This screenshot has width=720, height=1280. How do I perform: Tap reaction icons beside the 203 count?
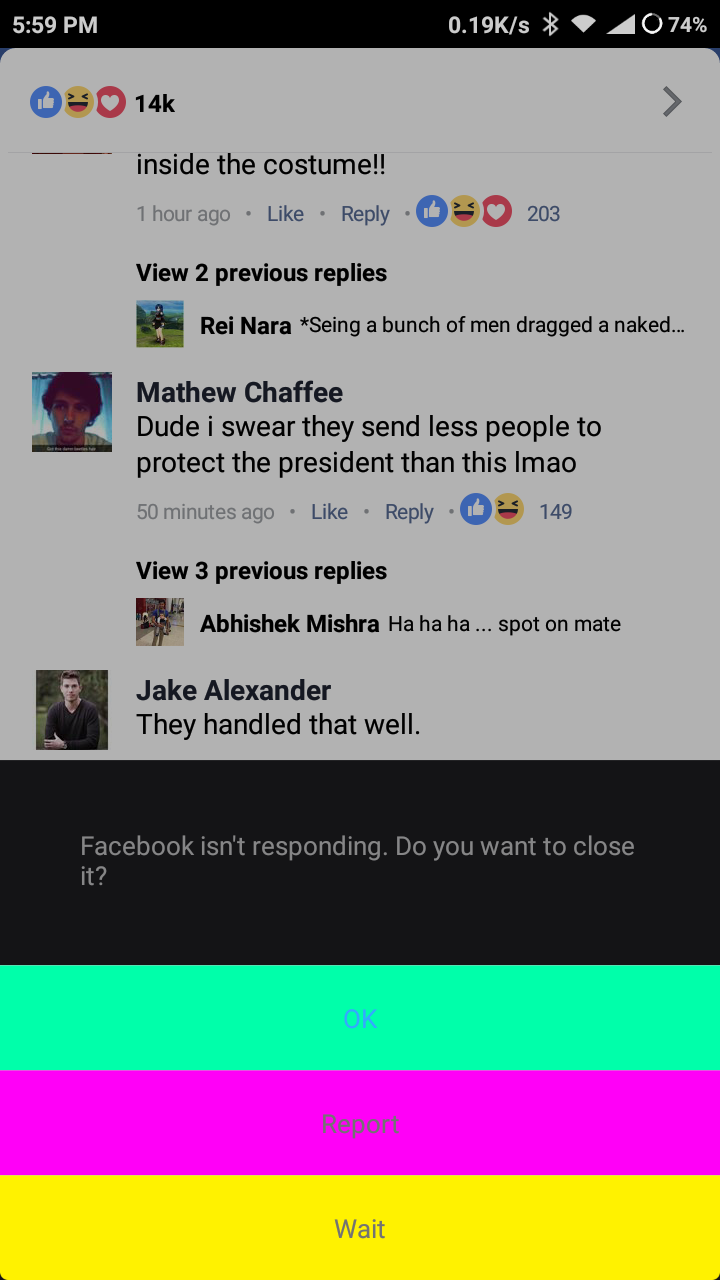tap(464, 211)
